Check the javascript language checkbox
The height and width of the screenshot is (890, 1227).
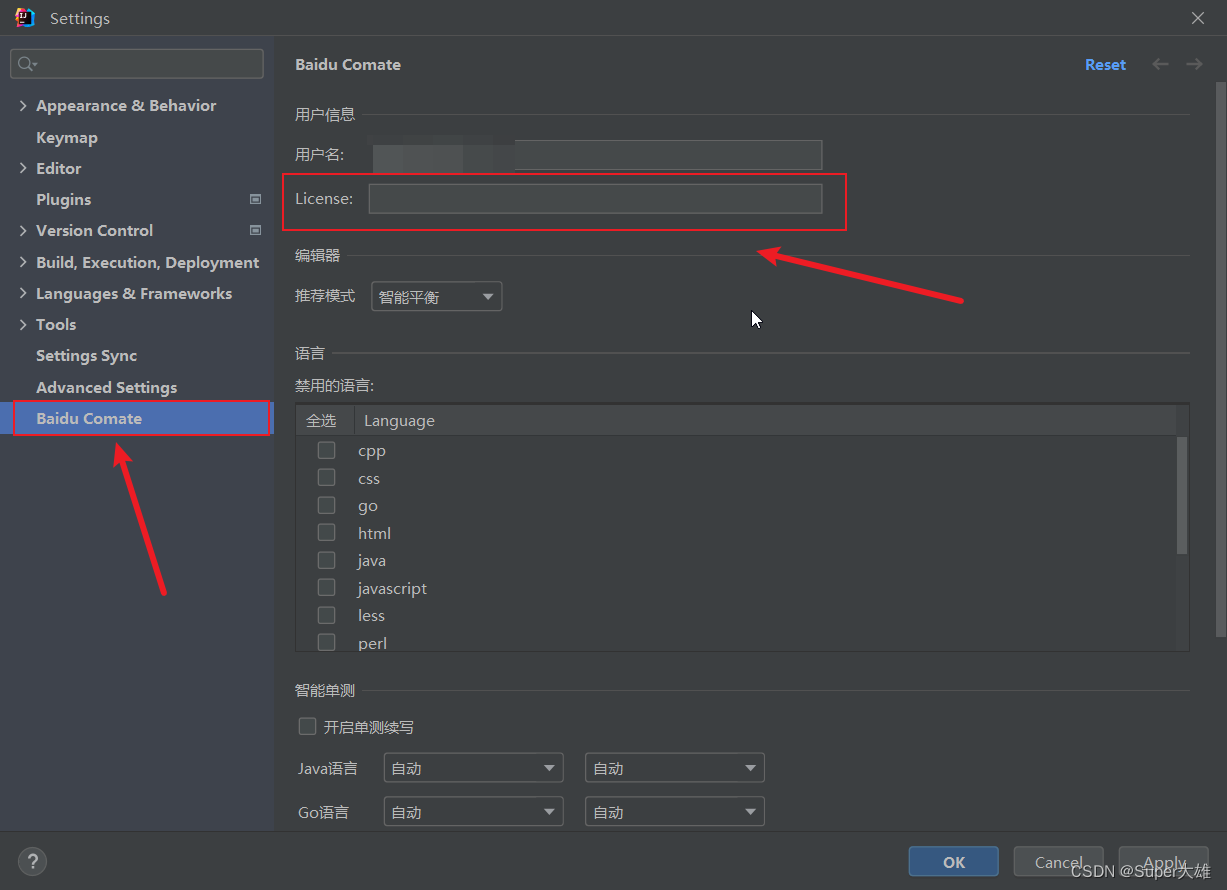[x=326, y=588]
